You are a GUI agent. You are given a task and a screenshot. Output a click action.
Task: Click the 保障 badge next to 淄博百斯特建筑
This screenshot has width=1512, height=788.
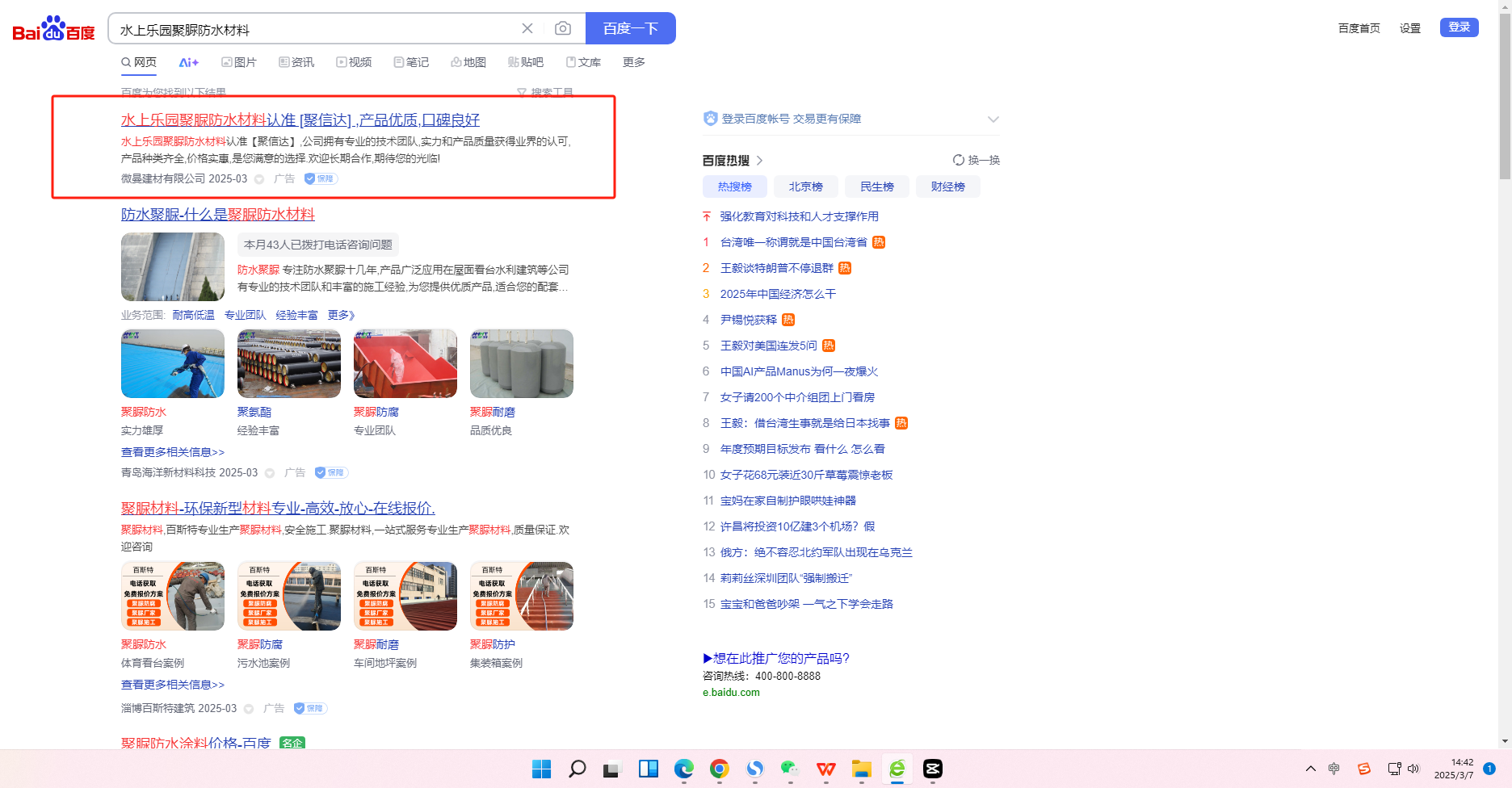coord(310,708)
